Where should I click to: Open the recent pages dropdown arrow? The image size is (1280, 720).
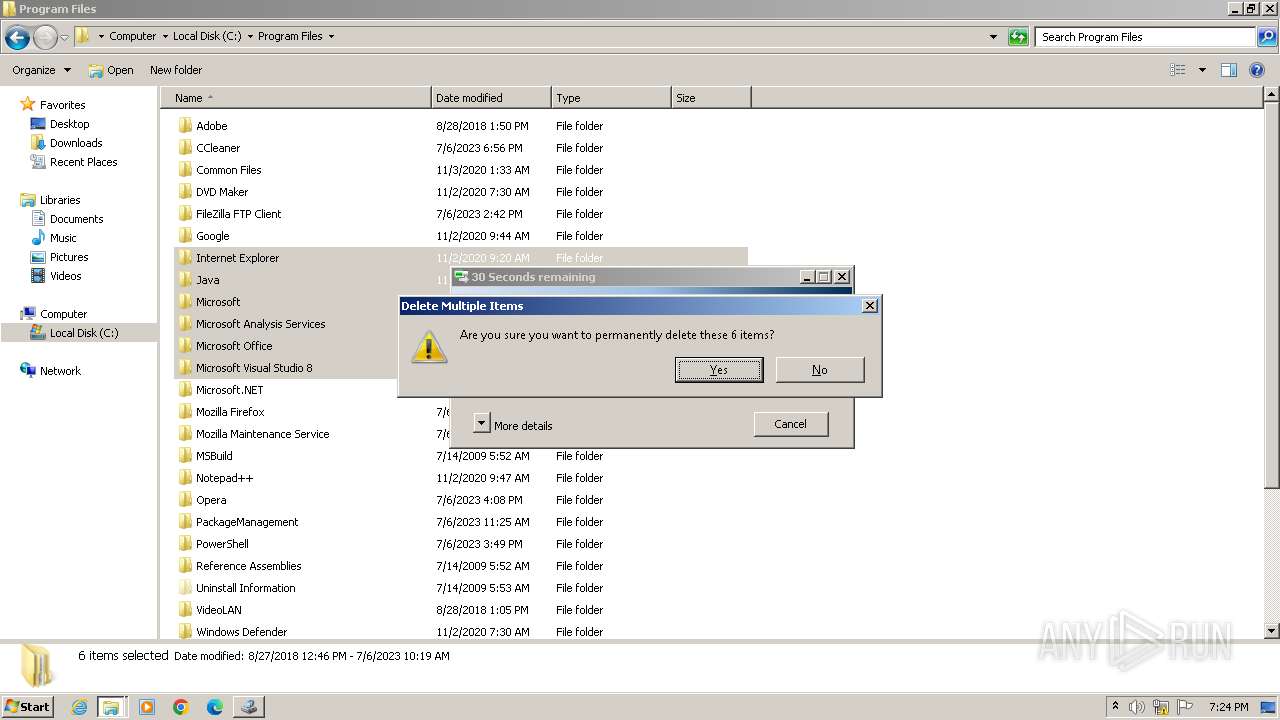[x=64, y=37]
